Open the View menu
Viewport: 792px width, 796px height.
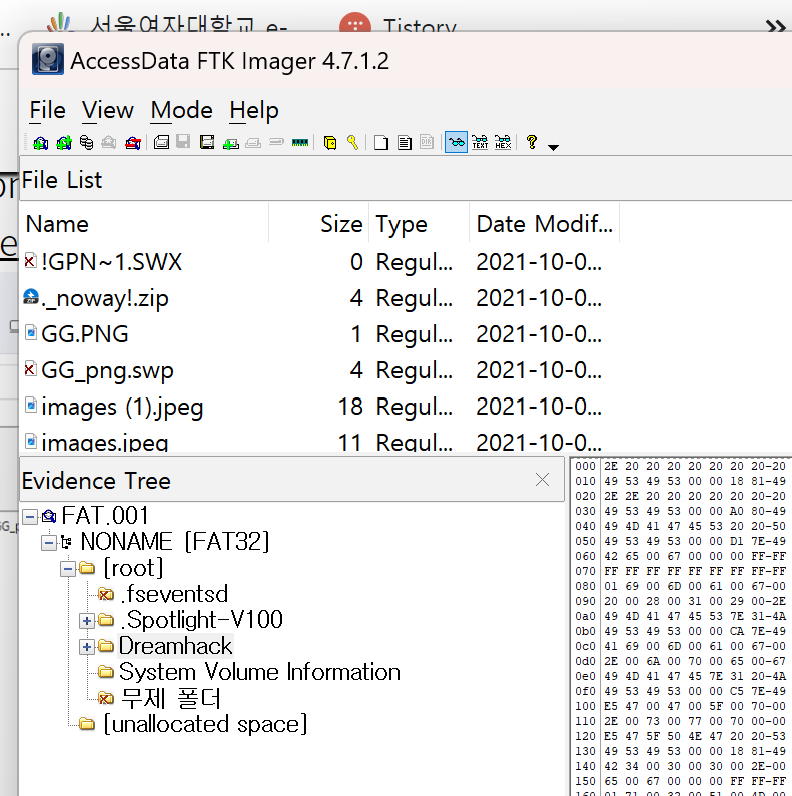tap(108, 110)
